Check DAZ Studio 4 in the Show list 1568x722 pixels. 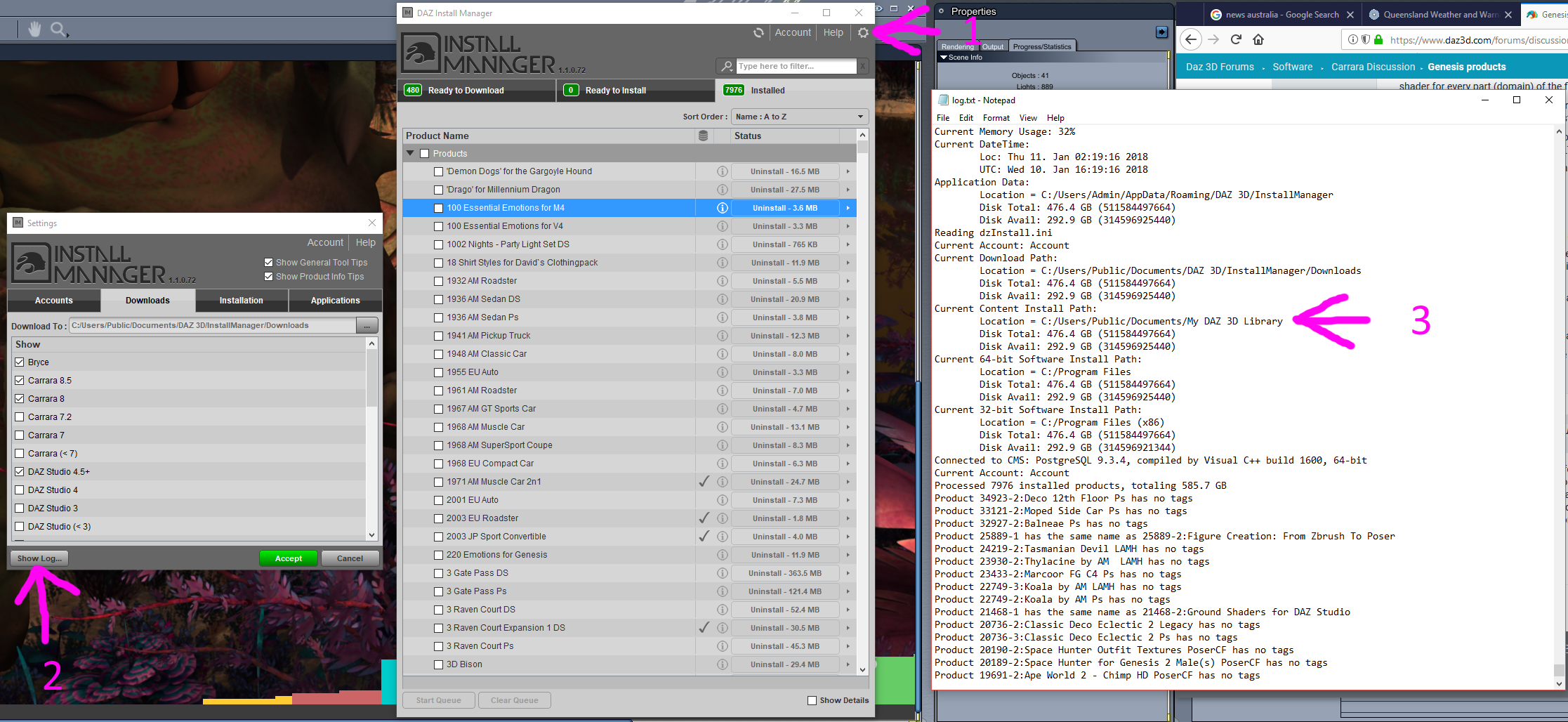click(x=20, y=490)
